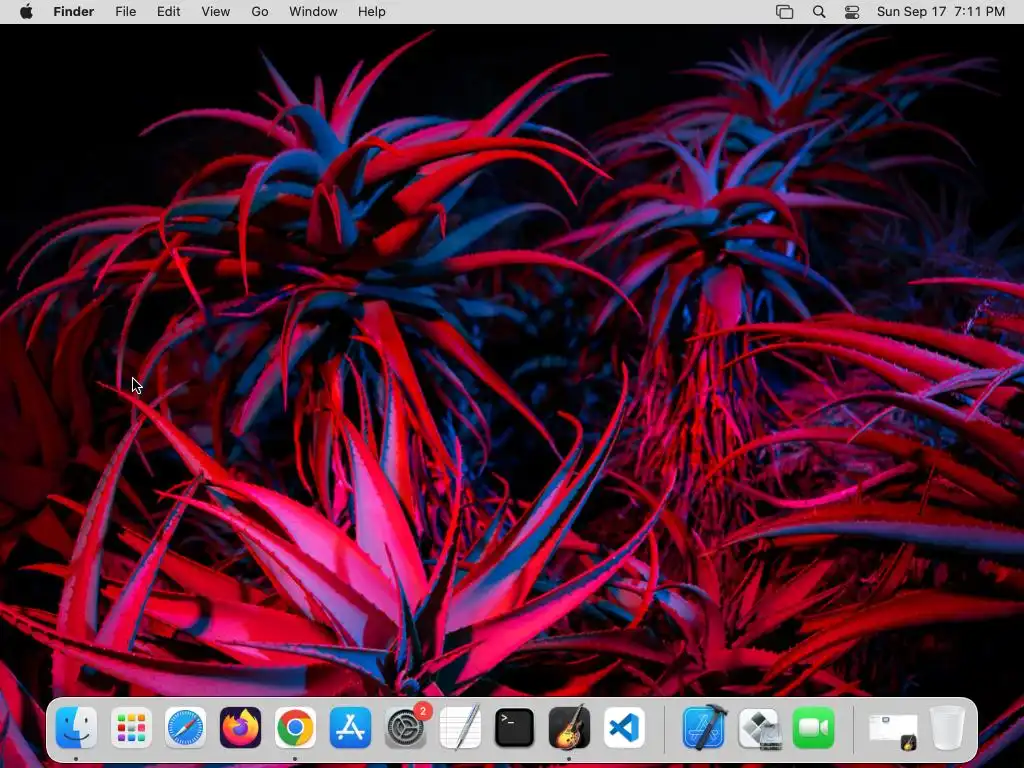Open Spotlight search from the menu bar
This screenshot has height=768, width=1024.
(819, 12)
